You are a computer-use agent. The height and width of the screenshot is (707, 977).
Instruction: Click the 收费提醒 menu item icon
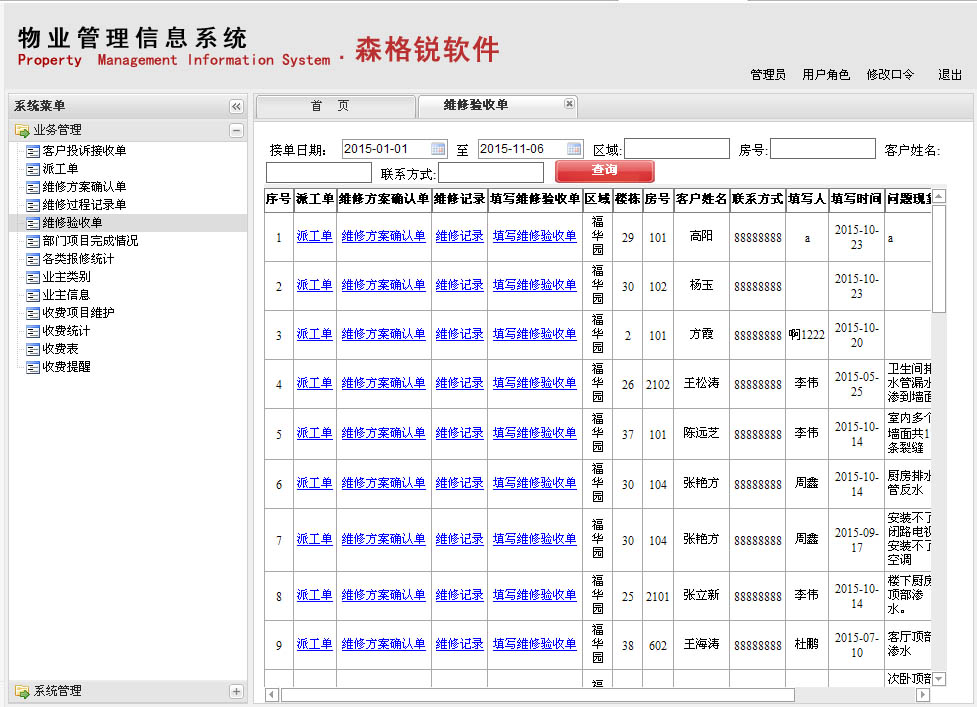(33, 367)
